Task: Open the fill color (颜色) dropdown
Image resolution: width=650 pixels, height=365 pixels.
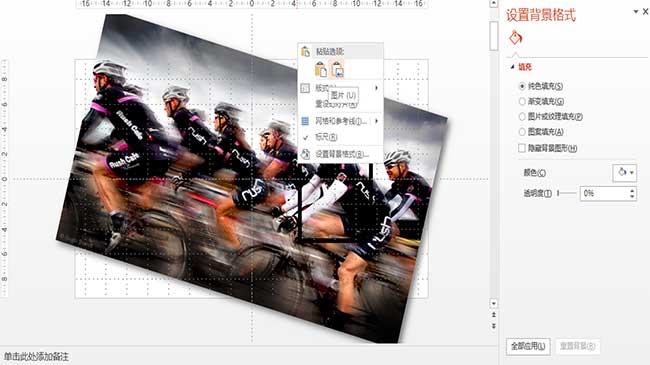Action: pos(624,172)
